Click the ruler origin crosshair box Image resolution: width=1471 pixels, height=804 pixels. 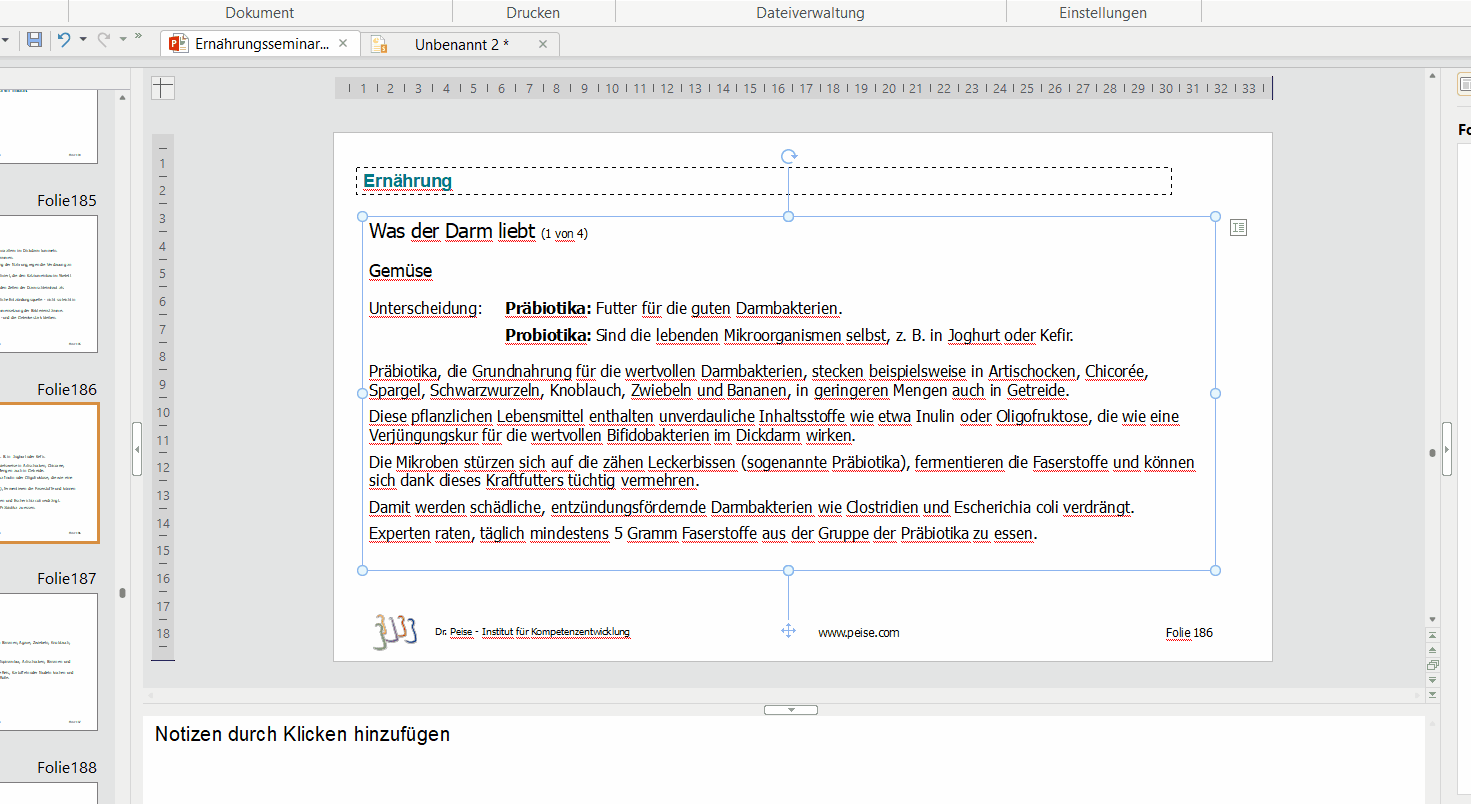click(163, 88)
